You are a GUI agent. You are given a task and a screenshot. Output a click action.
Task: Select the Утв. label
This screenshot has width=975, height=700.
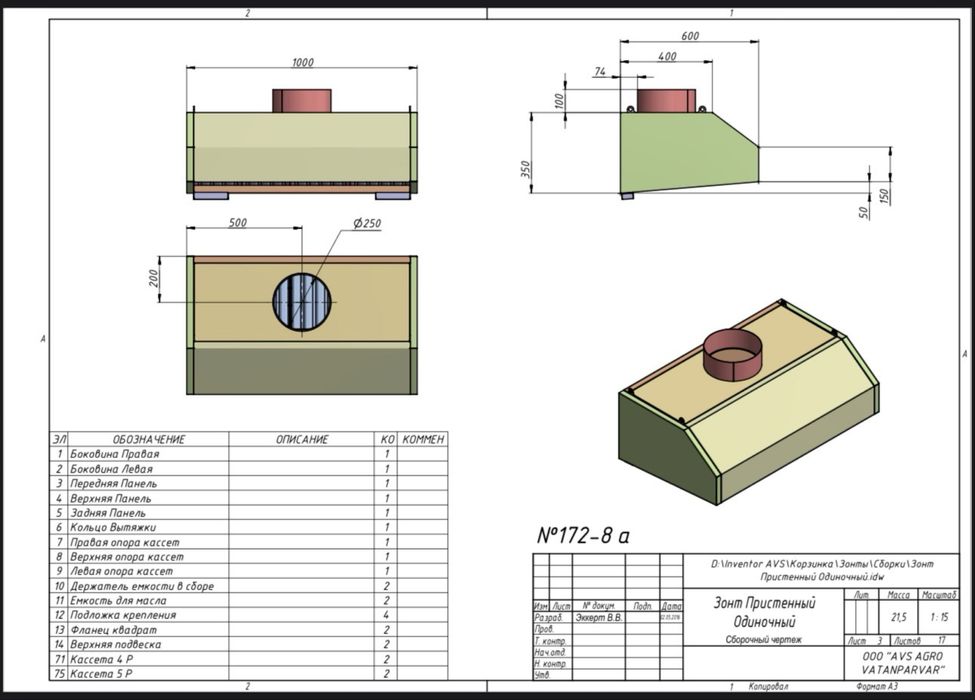point(543,675)
